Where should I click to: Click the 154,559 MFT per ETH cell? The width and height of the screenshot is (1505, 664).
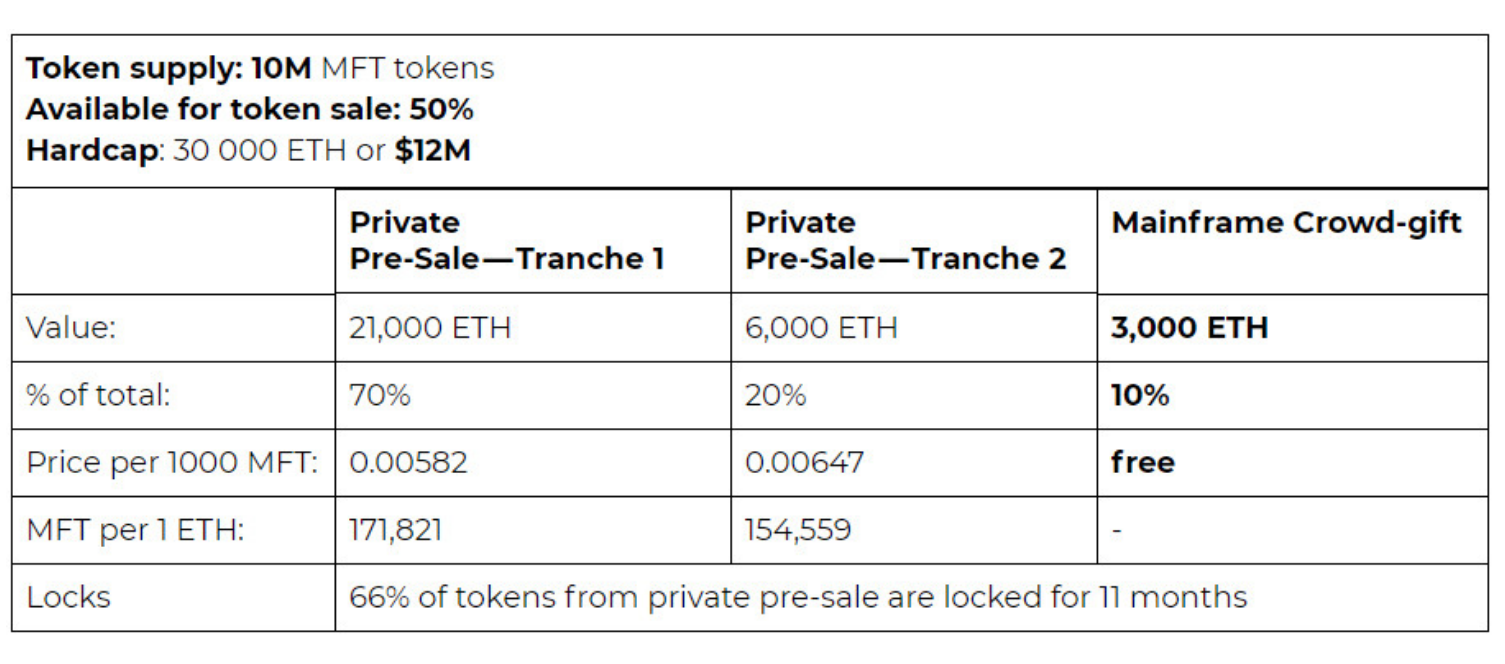click(x=798, y=529)
